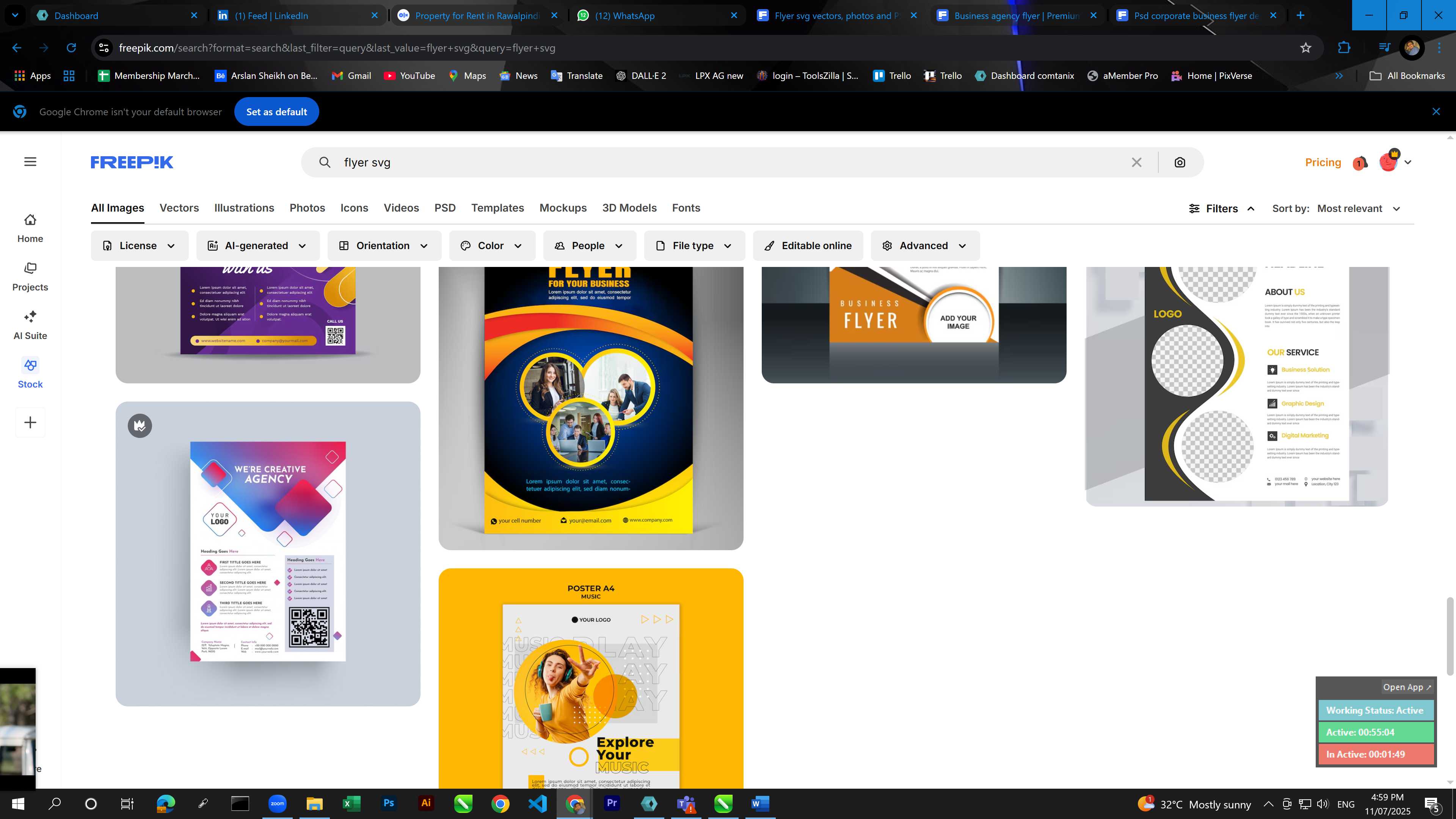Open the user profile avatar menu

(x=1395, y=162)
